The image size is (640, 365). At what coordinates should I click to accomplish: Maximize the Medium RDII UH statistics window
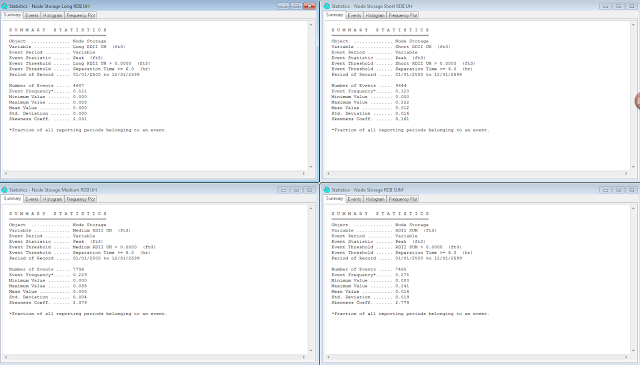(296, 190)
